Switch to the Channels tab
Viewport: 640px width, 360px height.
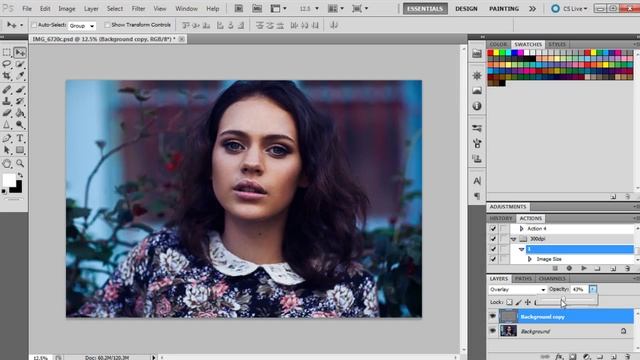[x=552, y=279]
